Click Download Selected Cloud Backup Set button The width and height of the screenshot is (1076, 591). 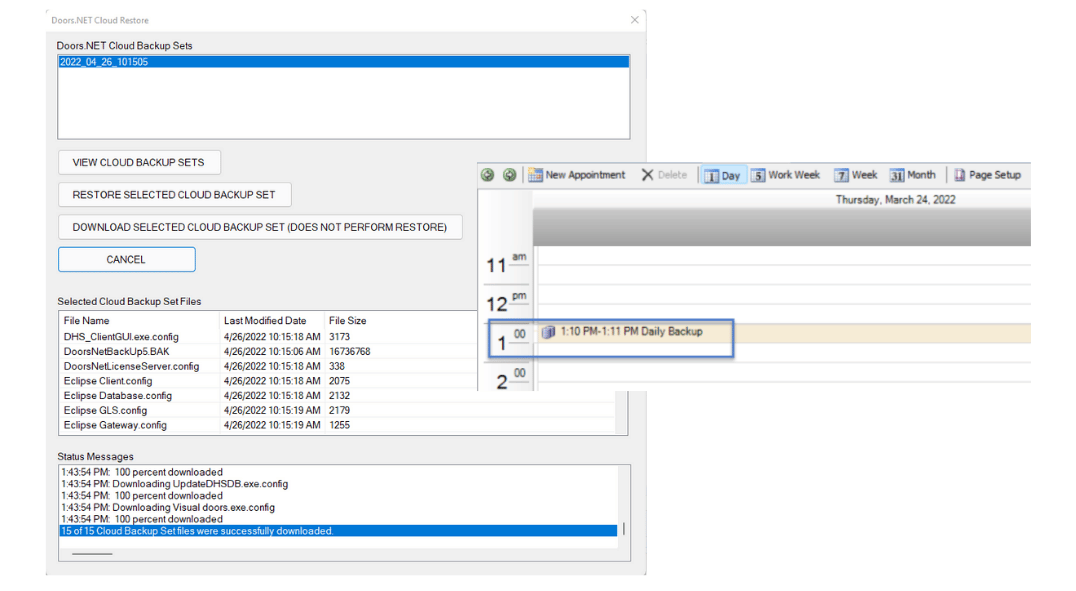260,227
